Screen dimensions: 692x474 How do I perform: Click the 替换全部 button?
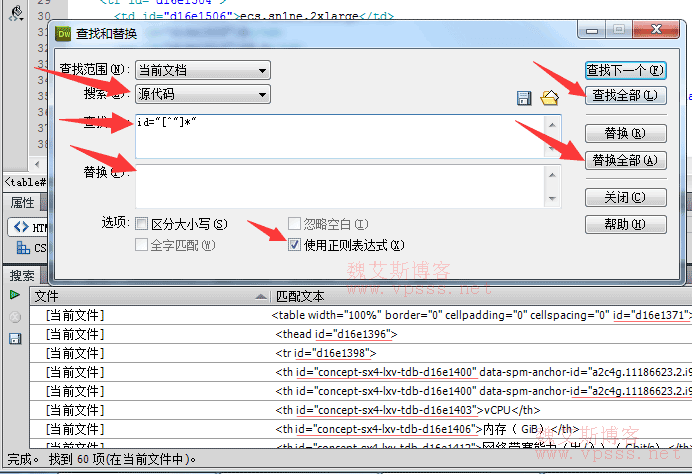pyautogui.click(x=625, y=160)
